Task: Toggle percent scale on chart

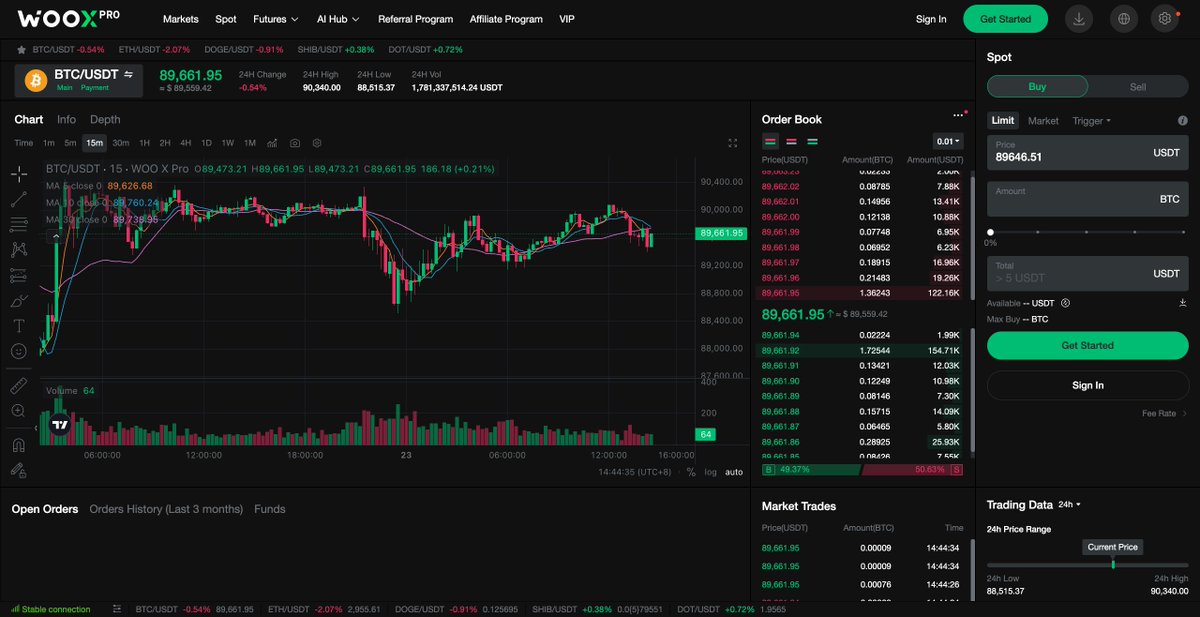Action: click(x=691, y=472)
